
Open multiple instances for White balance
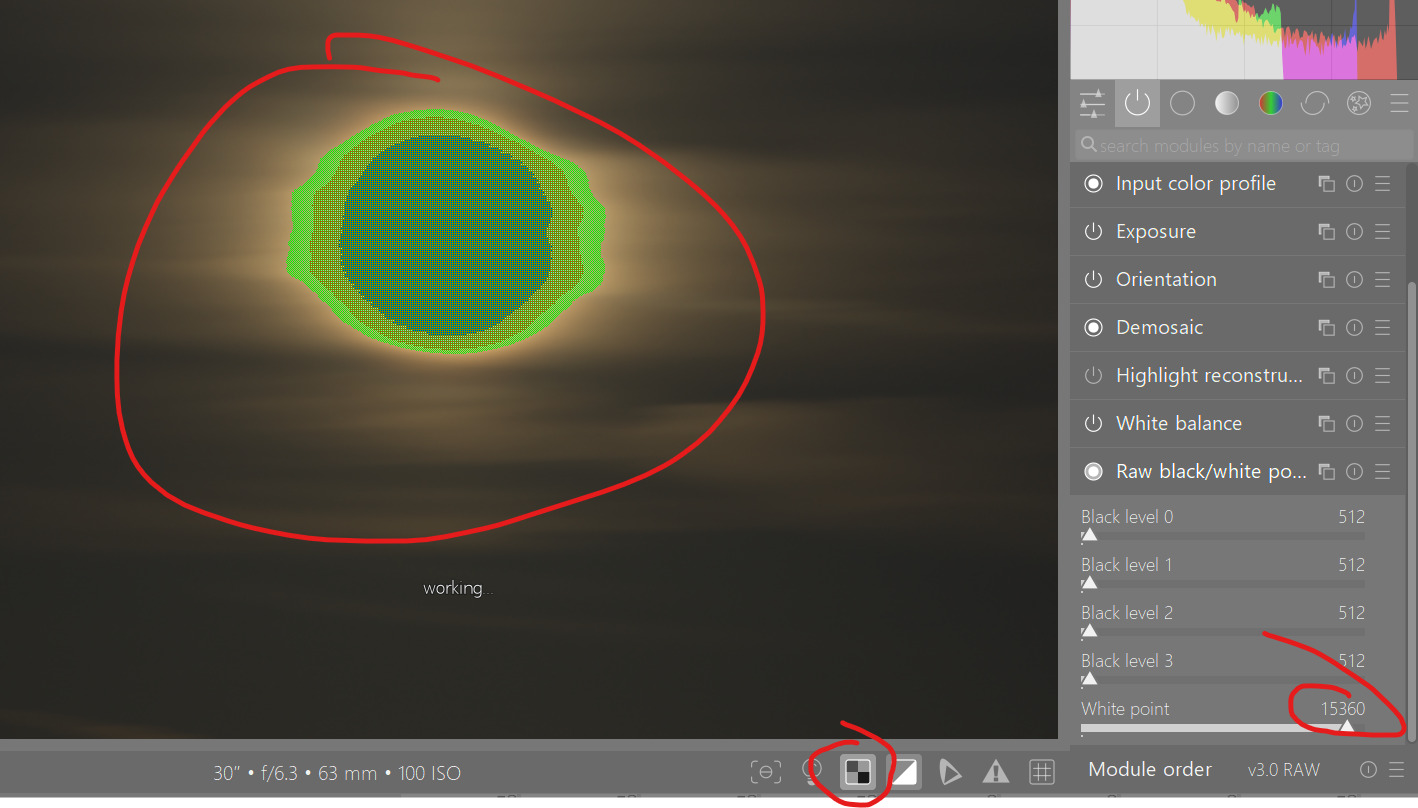pos(1326,424)
